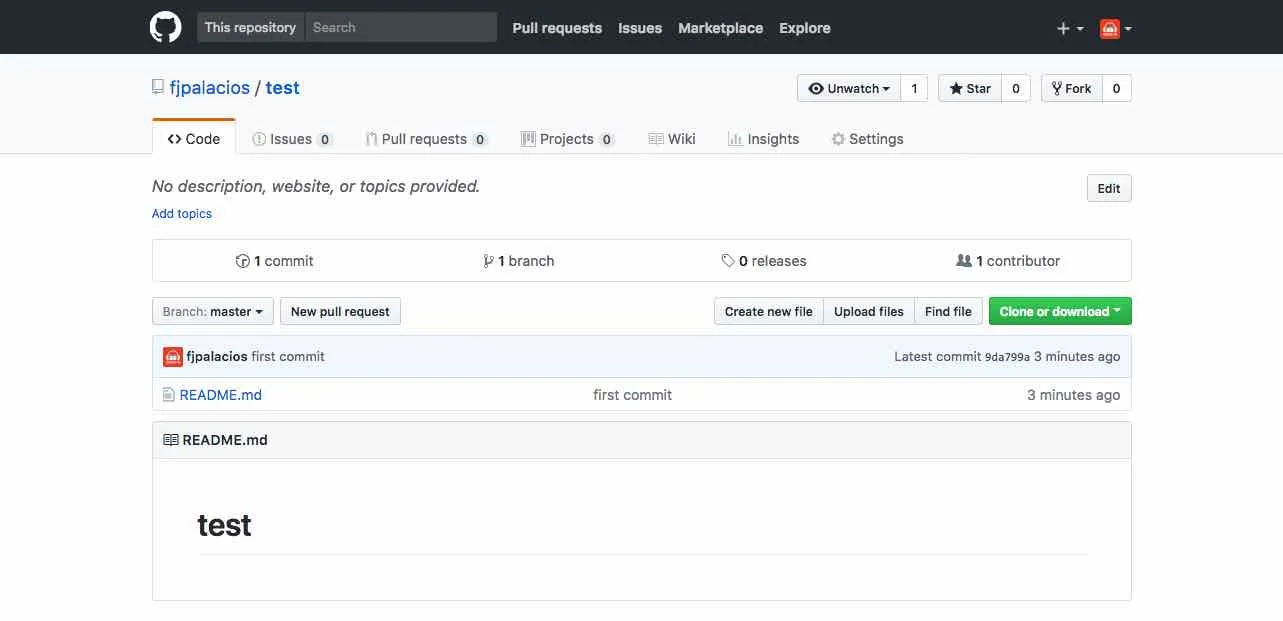Image resolution: width=1283 pixels, height=621 pixels.
Task: Open Issues in top navigation
Action: click(x=640, y=28)
